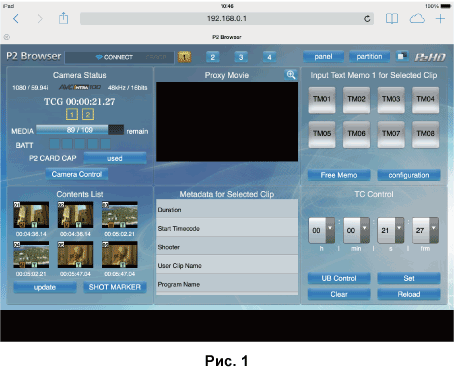The image size is (454, 372).
Task: Click the Free Memo button
Action: [339, 175]
